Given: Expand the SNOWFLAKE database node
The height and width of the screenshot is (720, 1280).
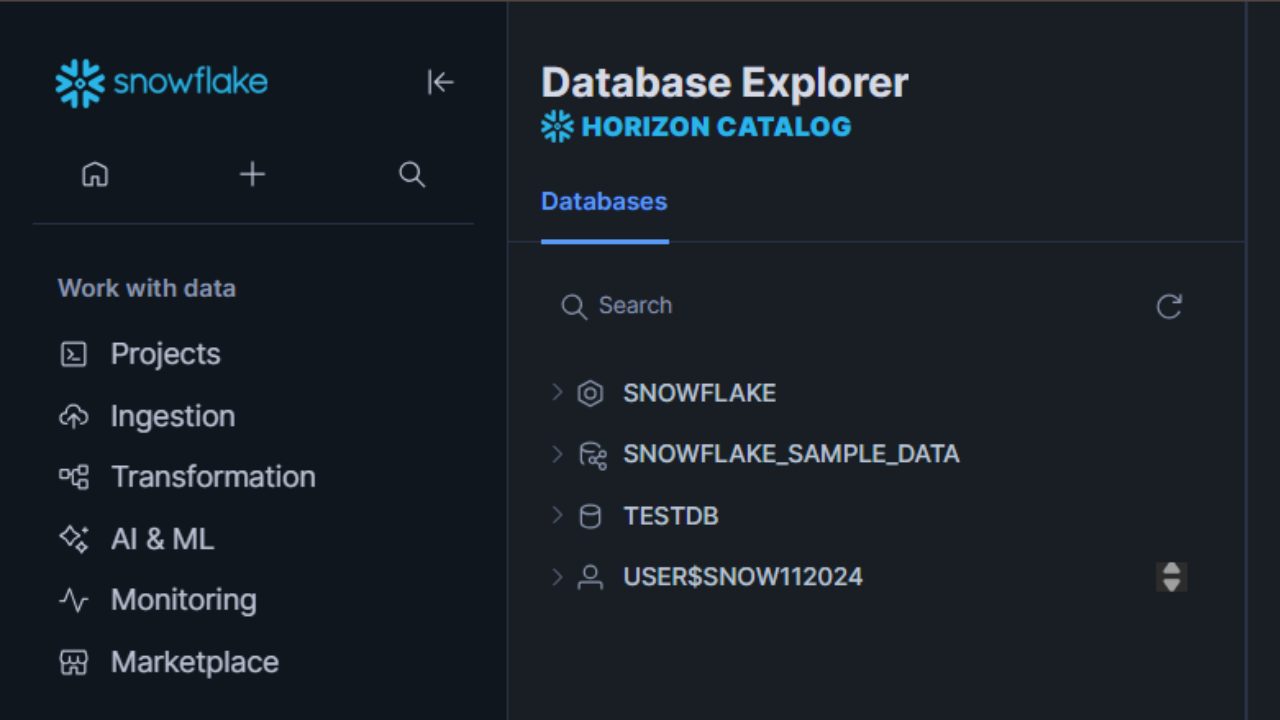Looking at the screenshot, I should pos(558,393).
